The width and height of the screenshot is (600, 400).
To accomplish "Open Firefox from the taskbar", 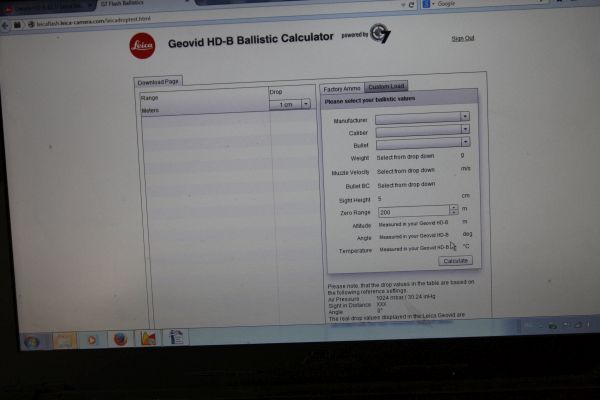I will point(121,339).
